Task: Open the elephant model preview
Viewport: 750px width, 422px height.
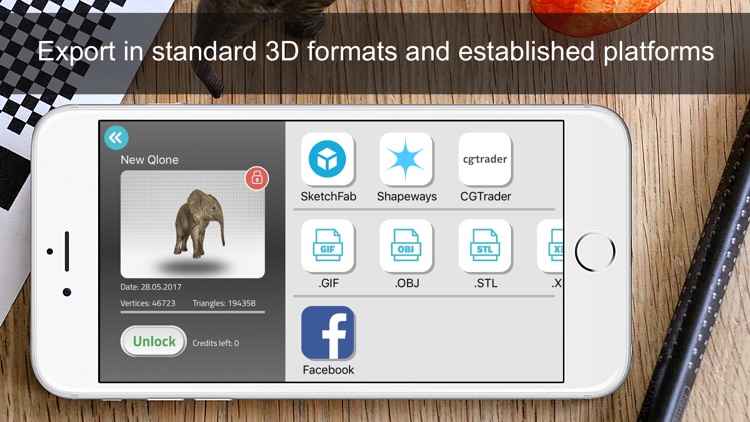Action: (192, 224)
